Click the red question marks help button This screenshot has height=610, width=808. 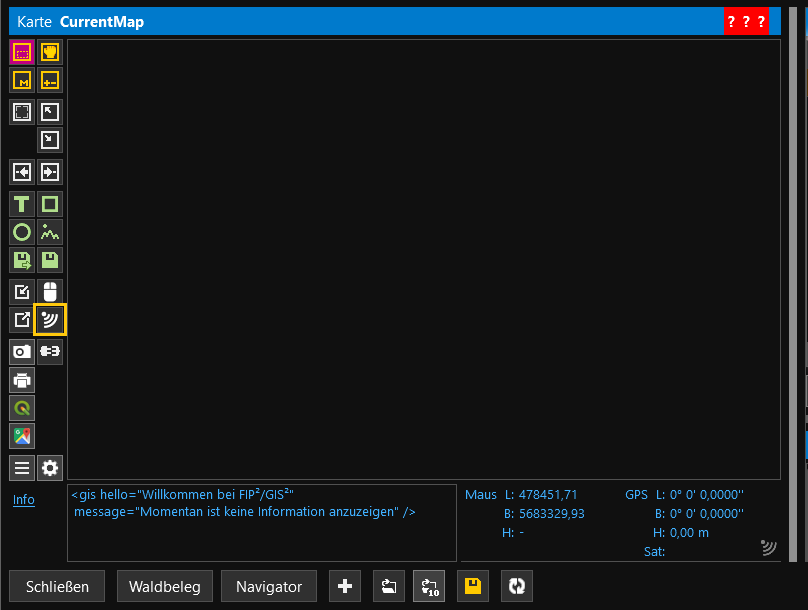pos(746,22)
